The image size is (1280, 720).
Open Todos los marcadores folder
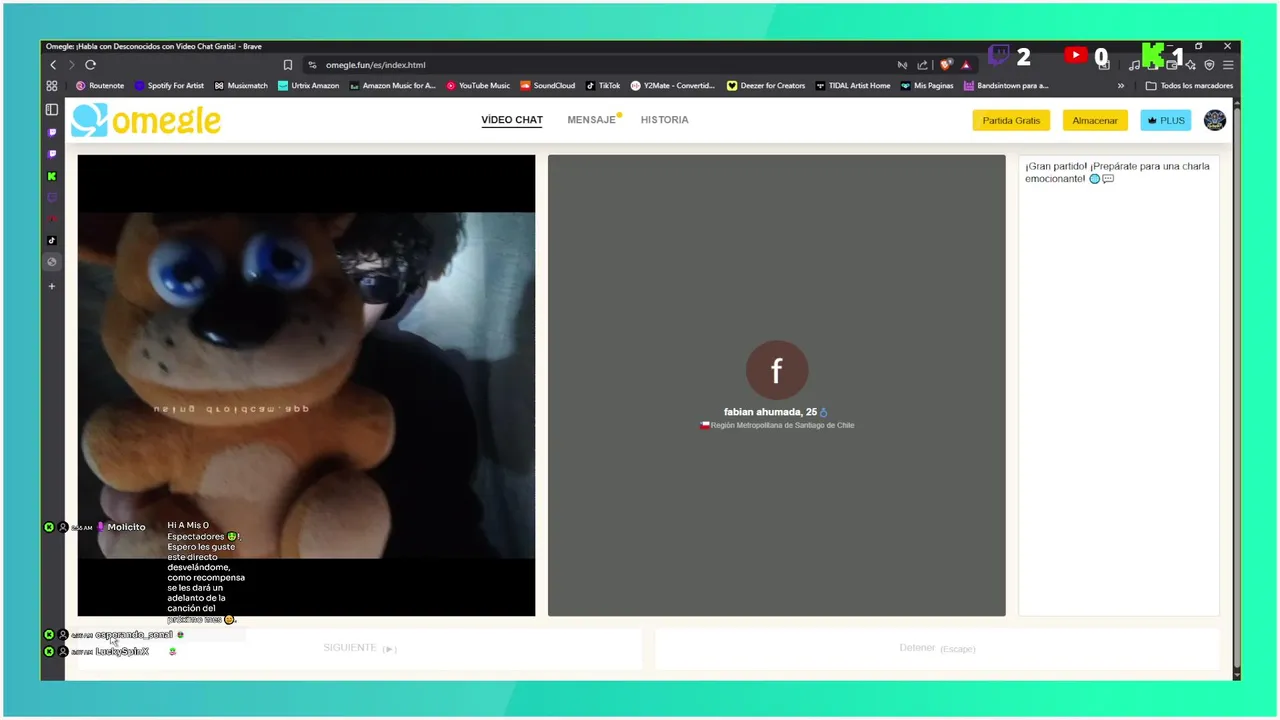1189,86
